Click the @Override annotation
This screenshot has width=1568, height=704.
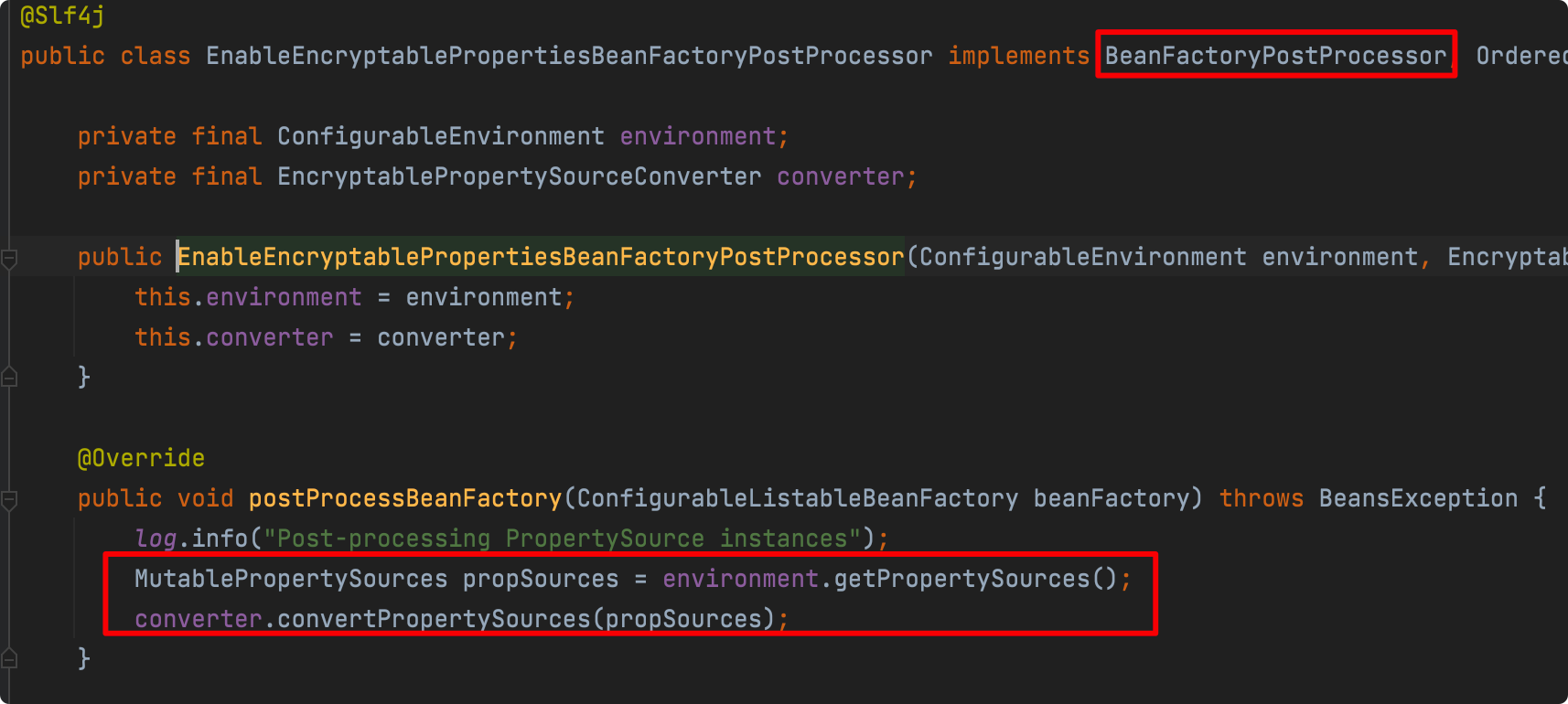click(x=141, y=458)
